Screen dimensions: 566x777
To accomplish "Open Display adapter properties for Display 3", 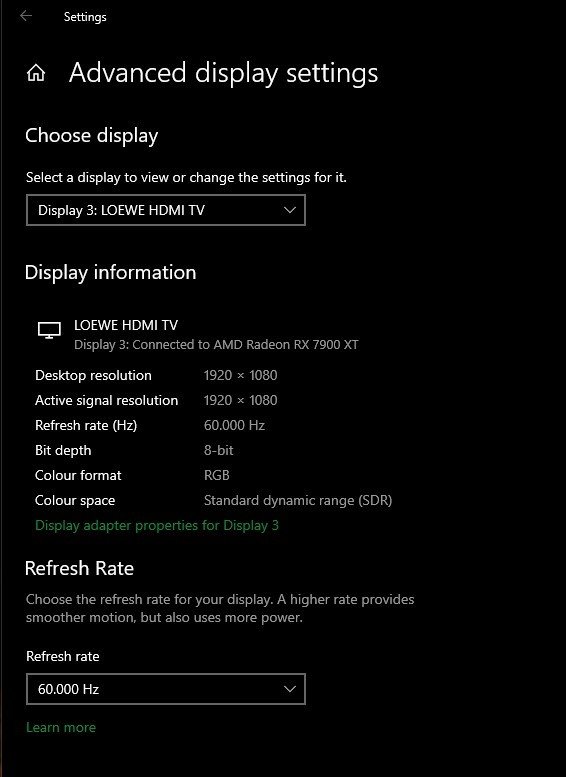I will click(x=157, y=525).
